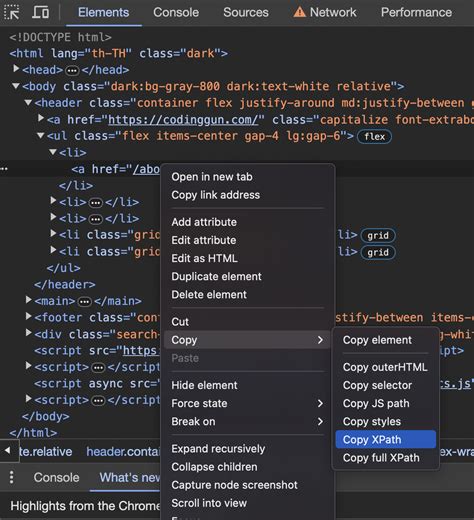The width and height of the screenshot is (474, 520).
Task: Expand the footer element
Action: [29, 316]
